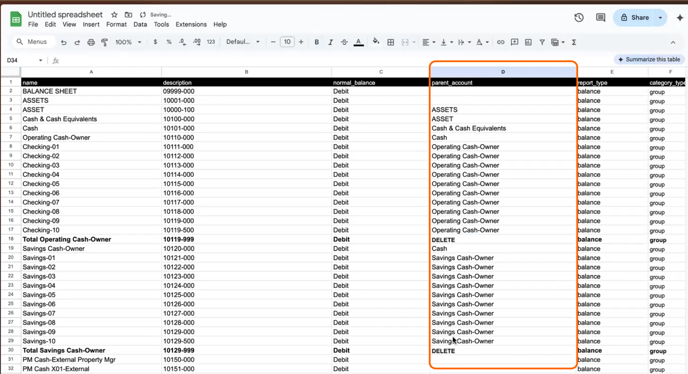Click cell 'Total Operating Cash-Owner'
The height and width of the screenshot is (374, 688).
(x=91, y=239)
